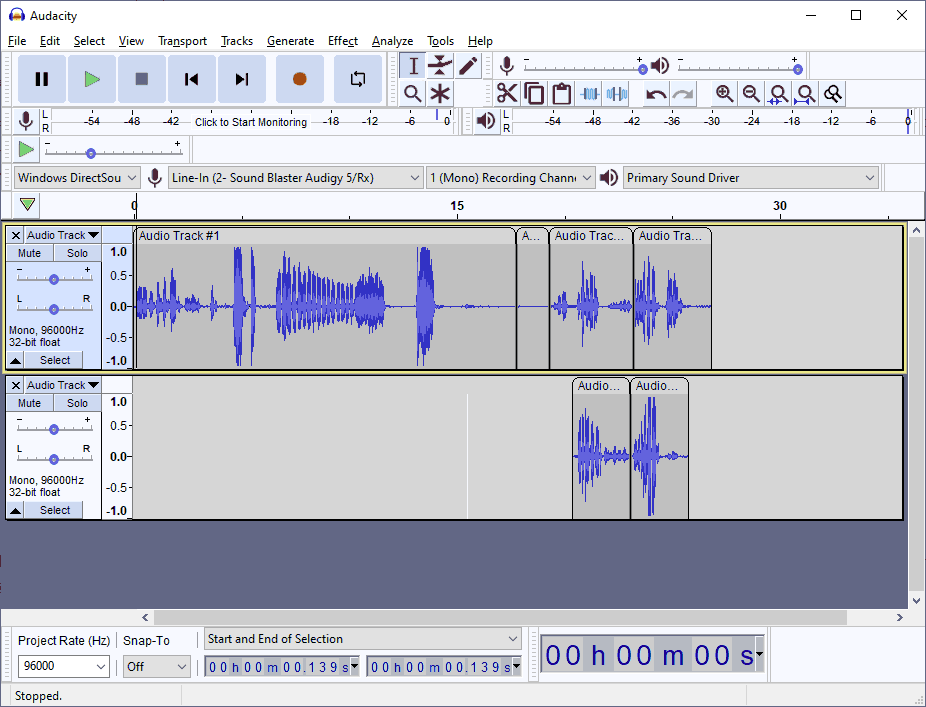Open the Edit menu
Image resolution: width=926 pixels, height=707 pixels.
[50, 41]
